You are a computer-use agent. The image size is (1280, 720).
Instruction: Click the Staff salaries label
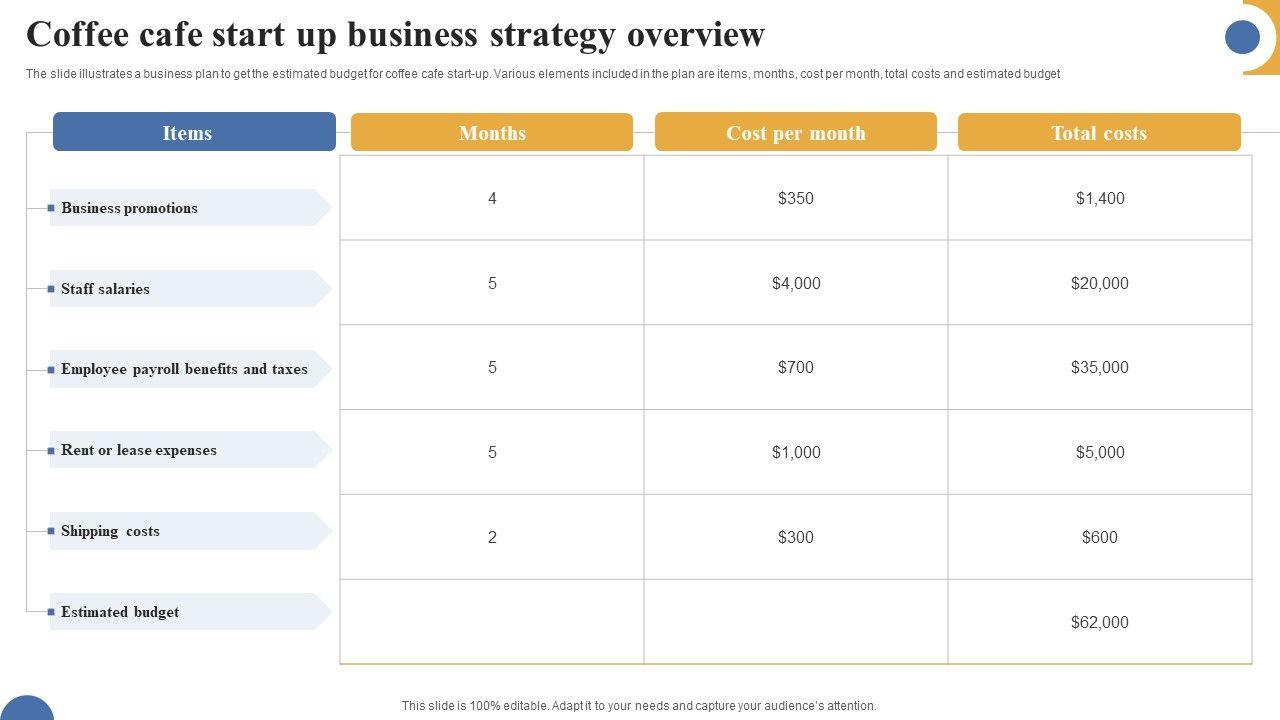pyautogui.click(x=105, y=289)
